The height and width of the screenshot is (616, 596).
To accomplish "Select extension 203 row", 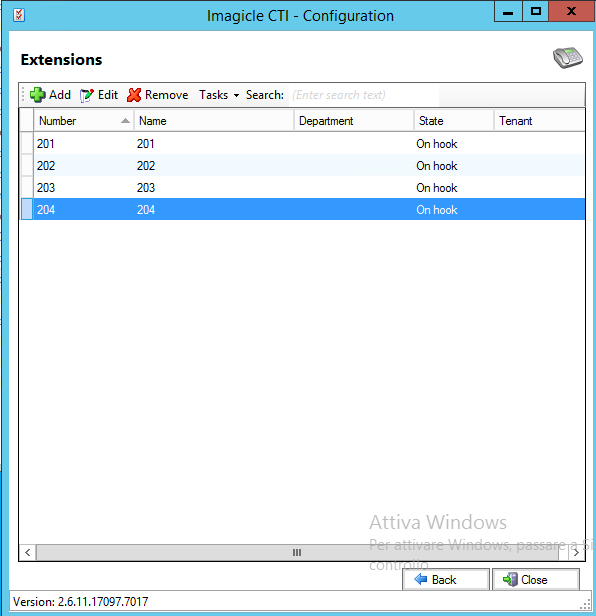I will 303,187.
